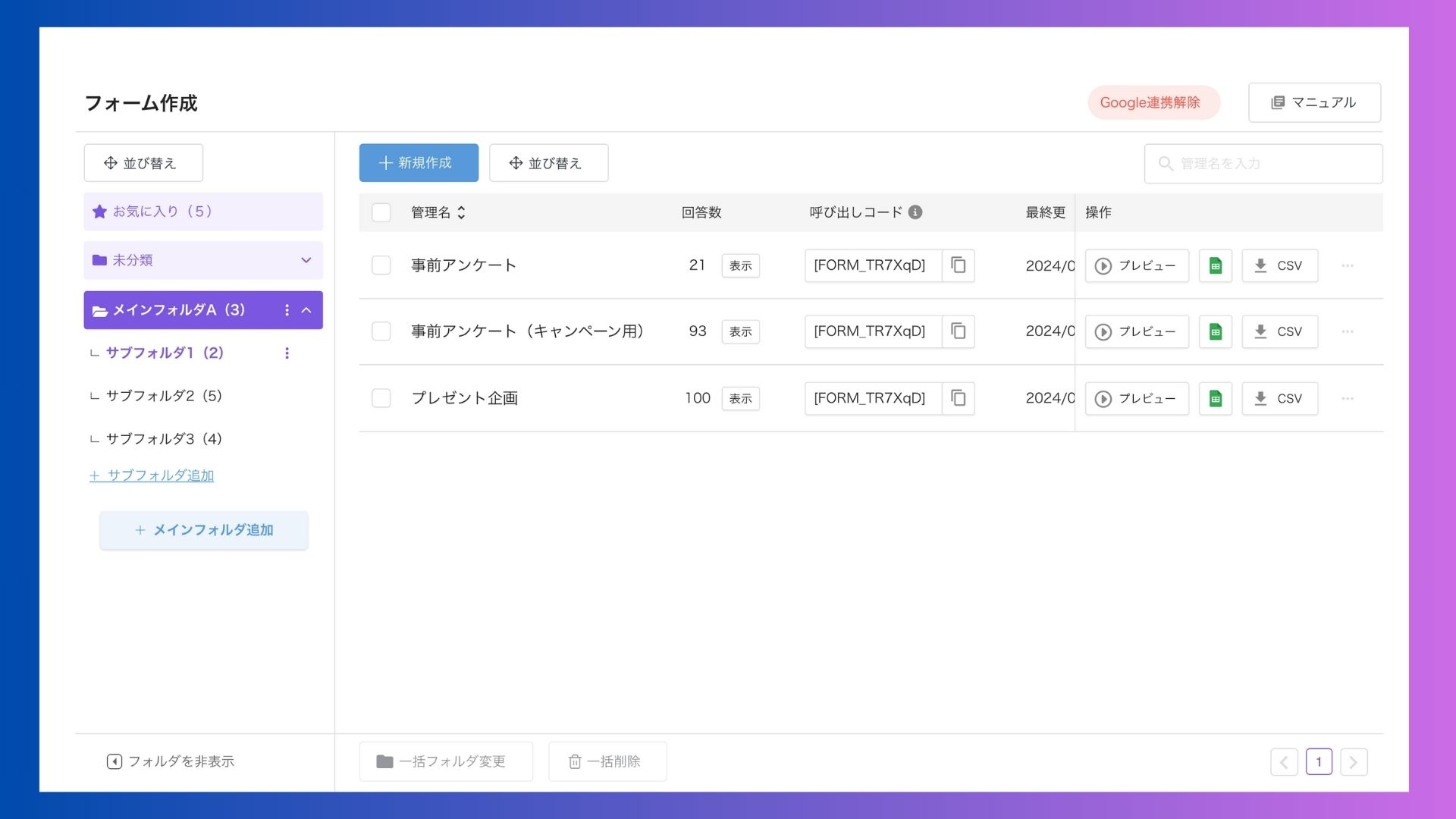This screenshot has height=819, width=1456.
Task: Check the select-all checkbox in the table header
Action: (381, 212)
